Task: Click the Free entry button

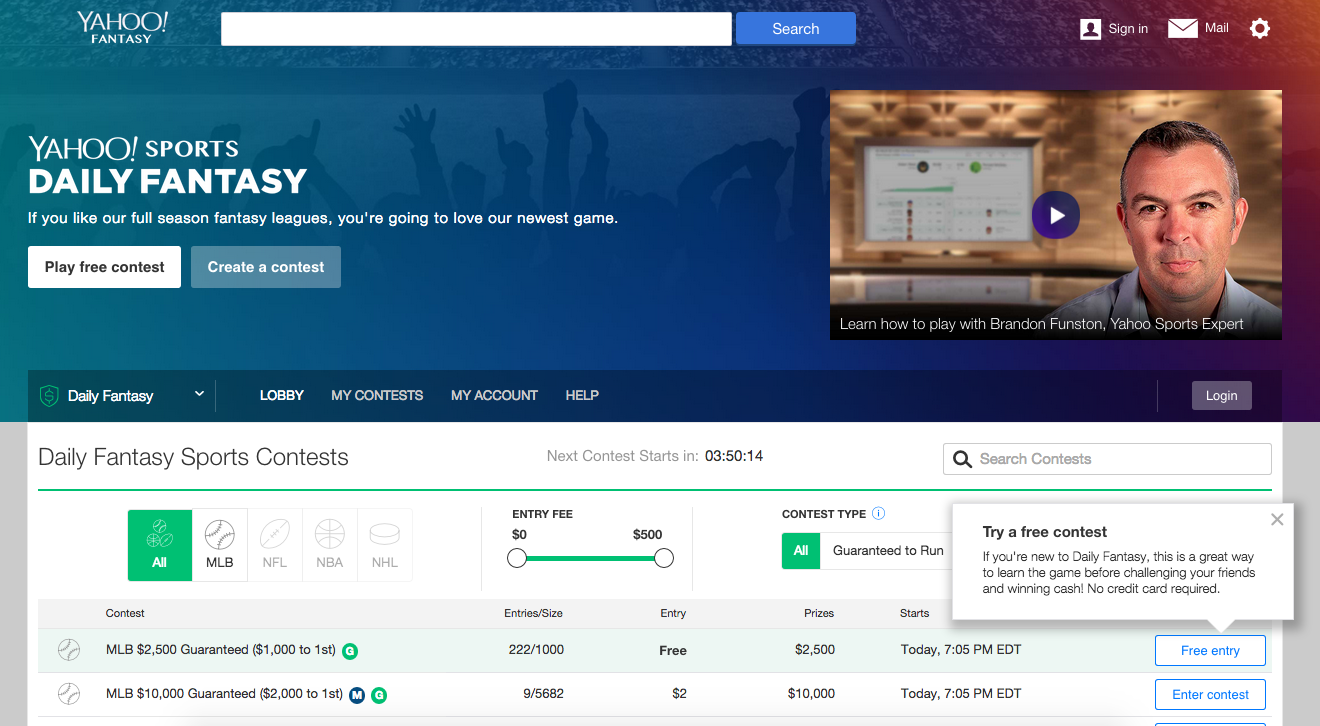Action: coord(1210,651)
